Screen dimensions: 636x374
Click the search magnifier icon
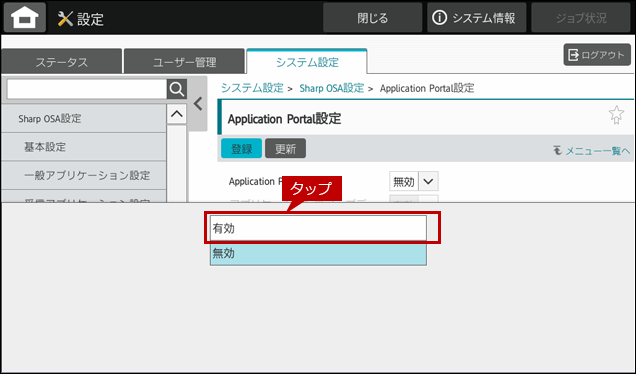point(177,89)
